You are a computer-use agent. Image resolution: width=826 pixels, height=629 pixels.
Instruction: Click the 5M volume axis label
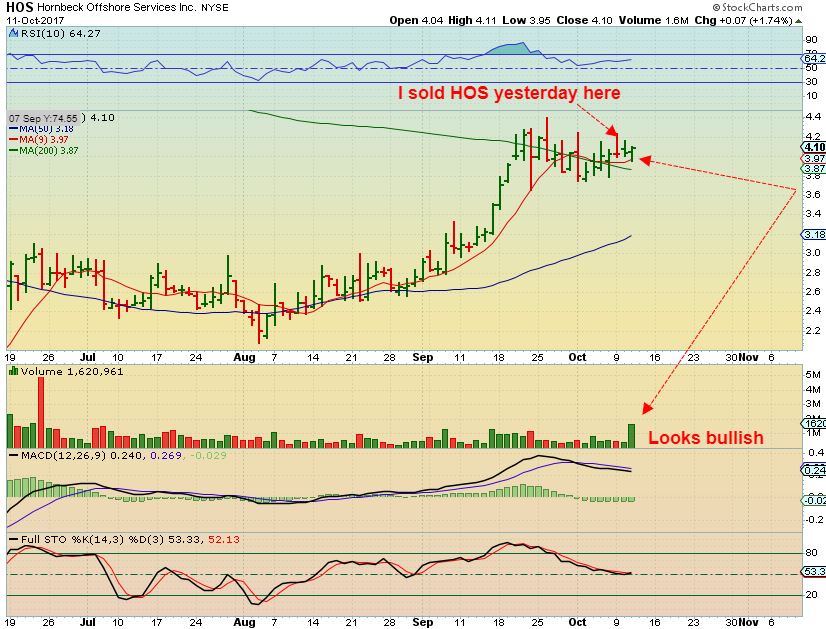tap(813, 375)
